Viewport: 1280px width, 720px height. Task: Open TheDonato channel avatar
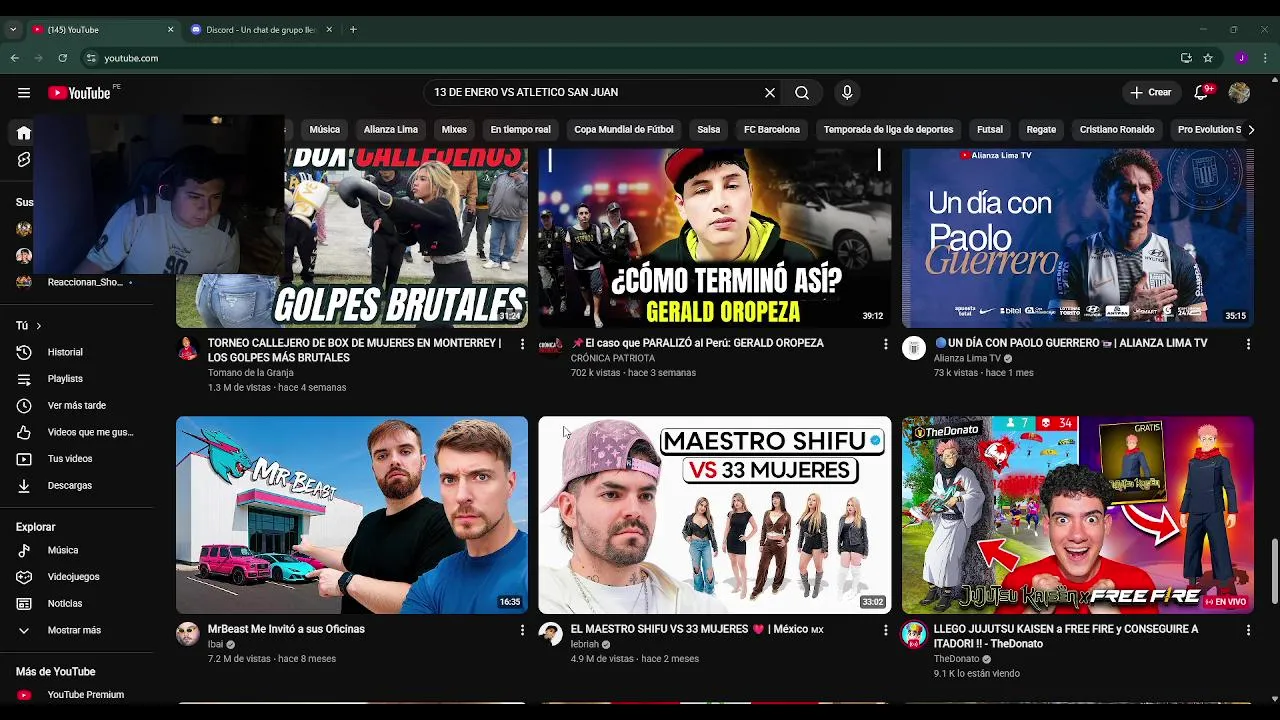[914, 634]
